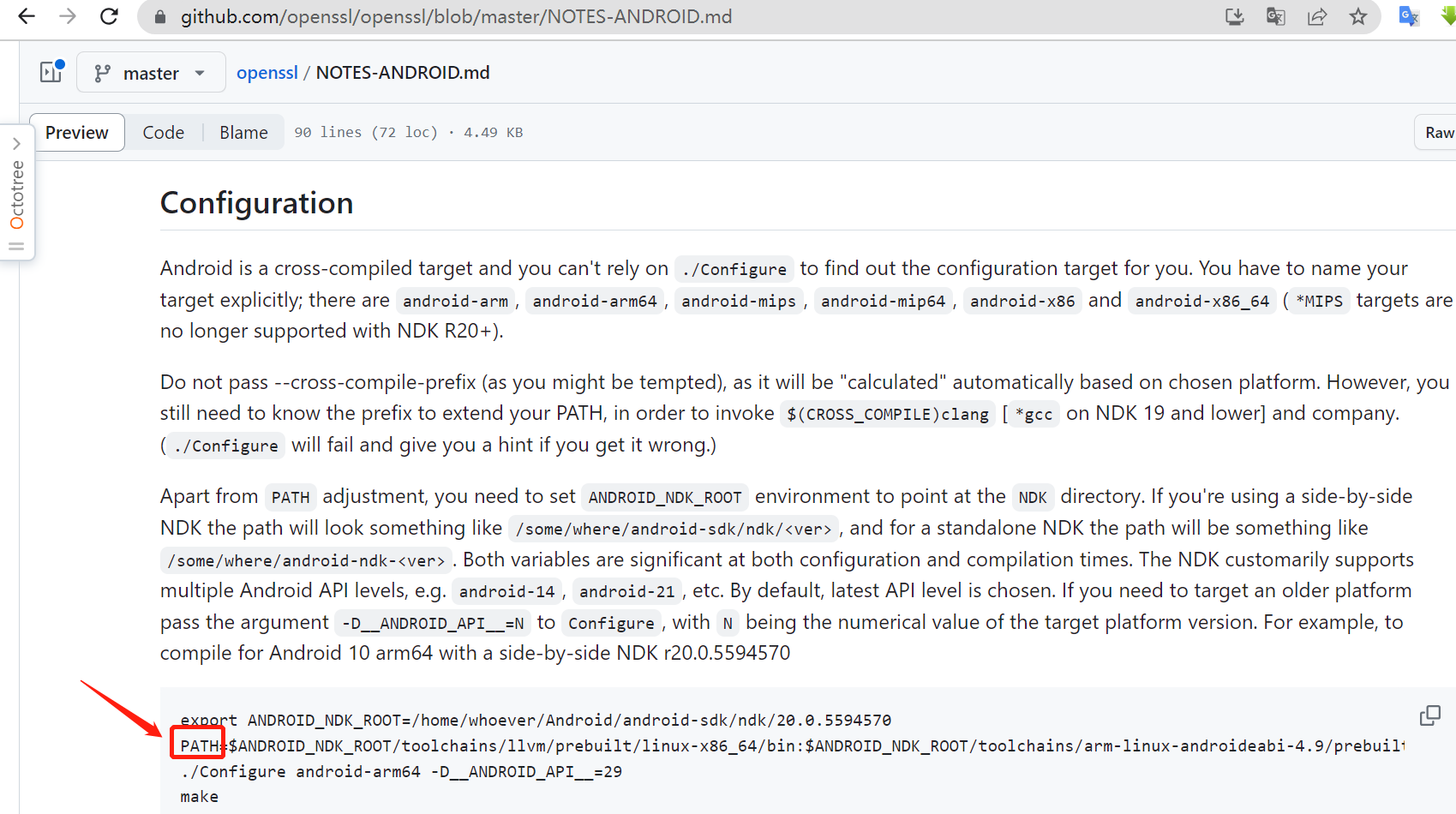
Task: Click the /some/where/android-ndk-<ver> path text
Action: pos(307,561)
